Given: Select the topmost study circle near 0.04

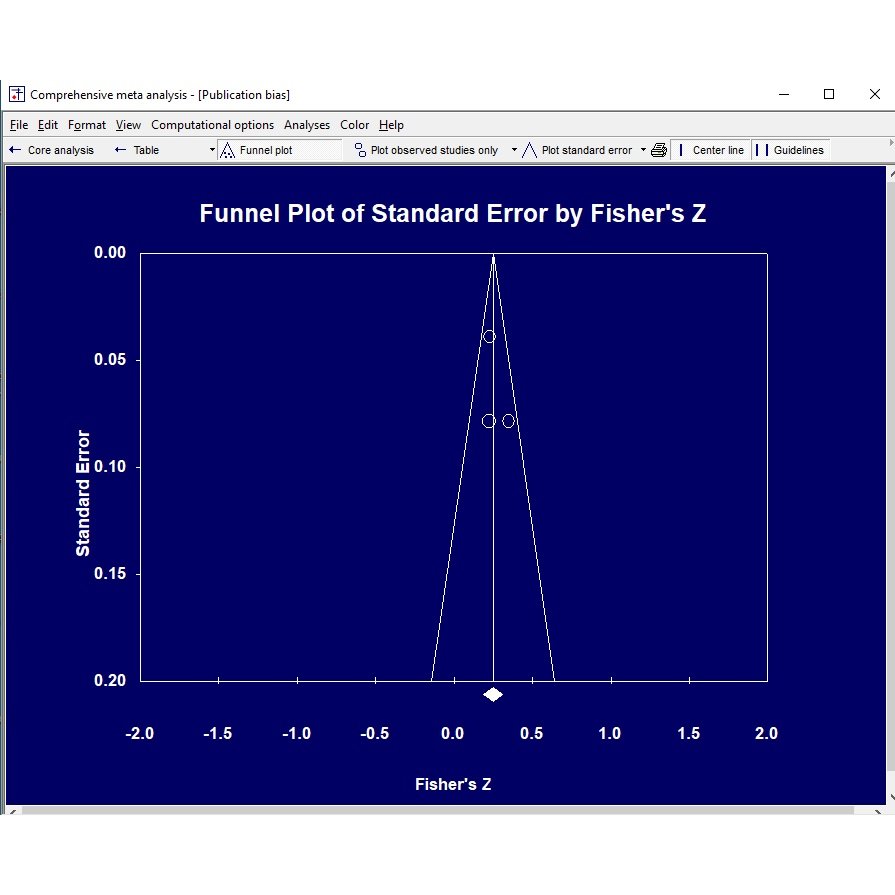Looking at the screenshot, I should tap(489, 336).
